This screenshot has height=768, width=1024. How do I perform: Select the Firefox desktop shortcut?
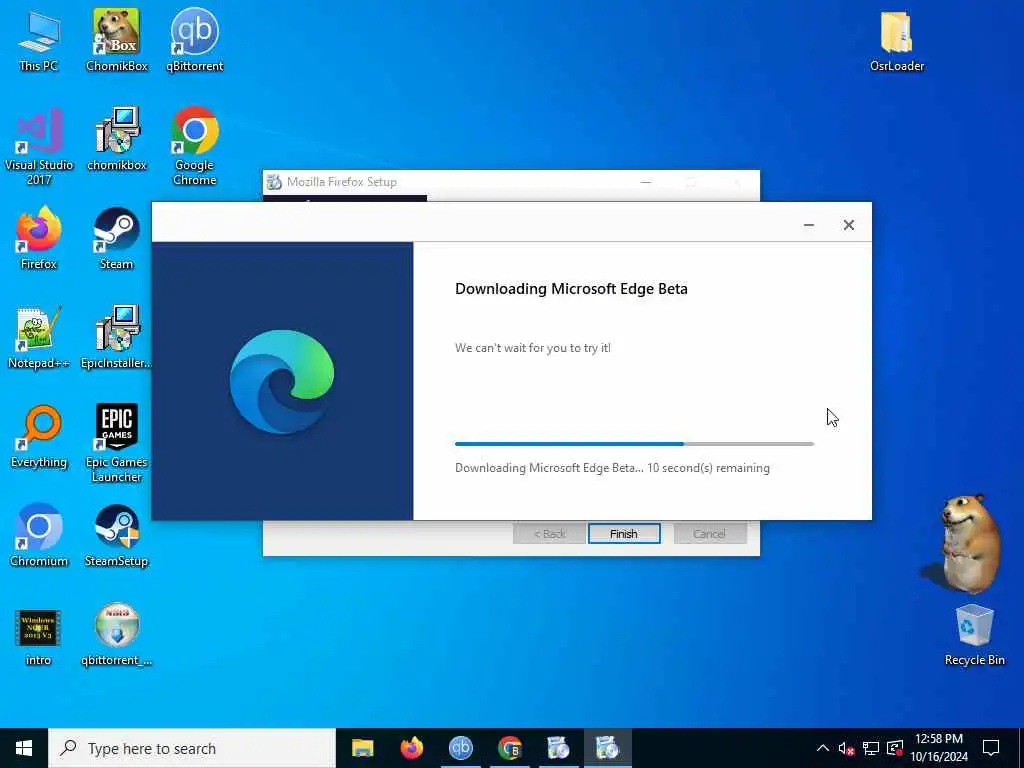point(39,238)
